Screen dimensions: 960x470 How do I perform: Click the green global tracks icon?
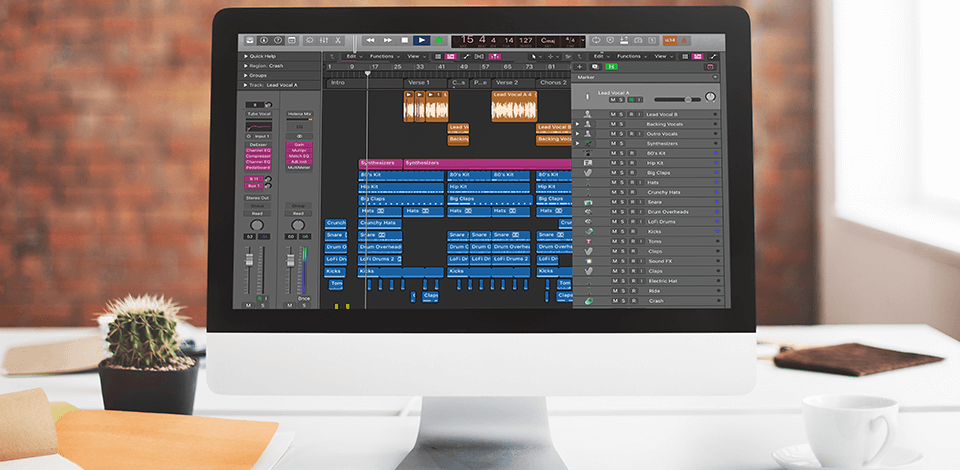(x=611, y=67)
